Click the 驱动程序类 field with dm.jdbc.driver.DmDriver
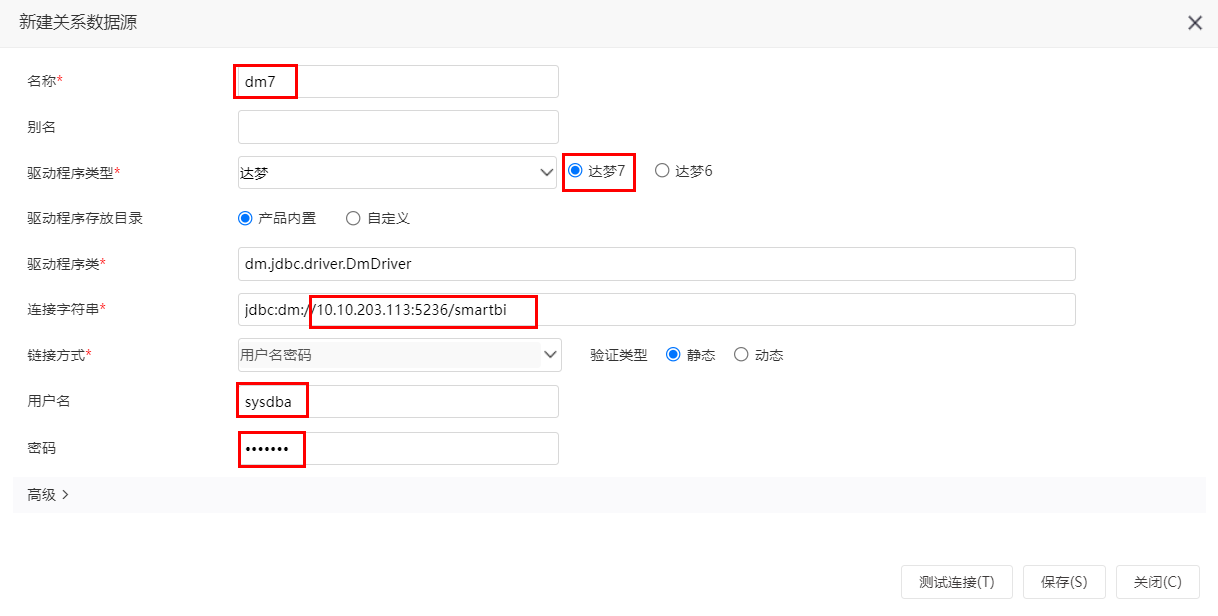 point(657,264)
